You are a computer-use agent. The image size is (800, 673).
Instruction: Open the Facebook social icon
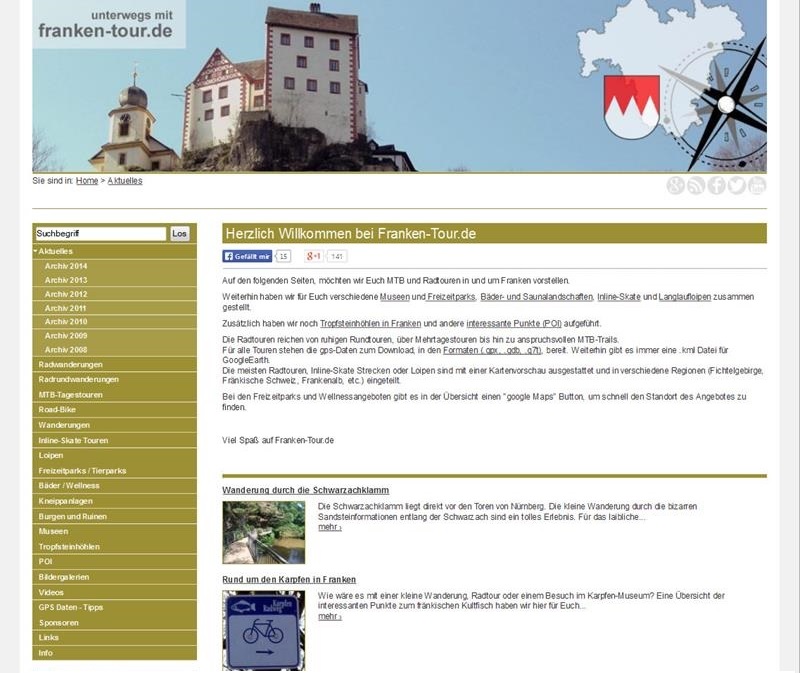[716, 185]
